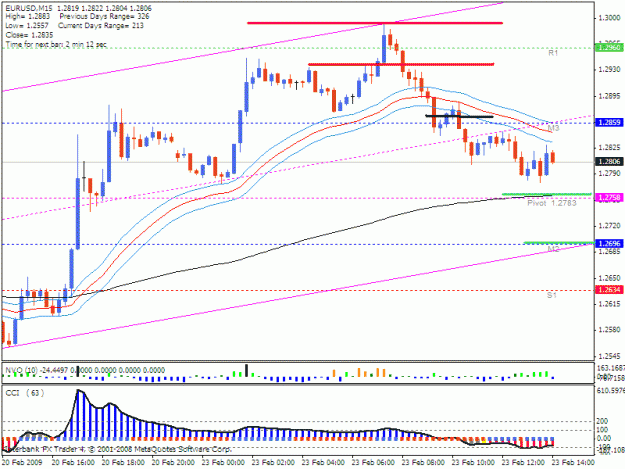Select the lower red horizontal line near 1.2930
Image resolution: width=625 pixels, height=469 pixels.
point(401,64)
